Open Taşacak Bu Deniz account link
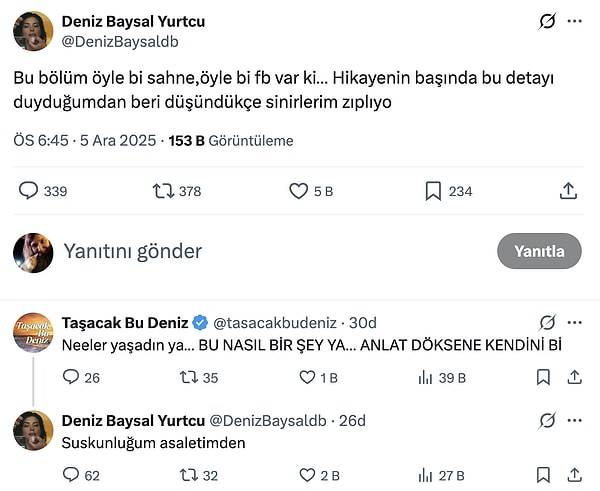600x491 pixels. pos(124,322)
